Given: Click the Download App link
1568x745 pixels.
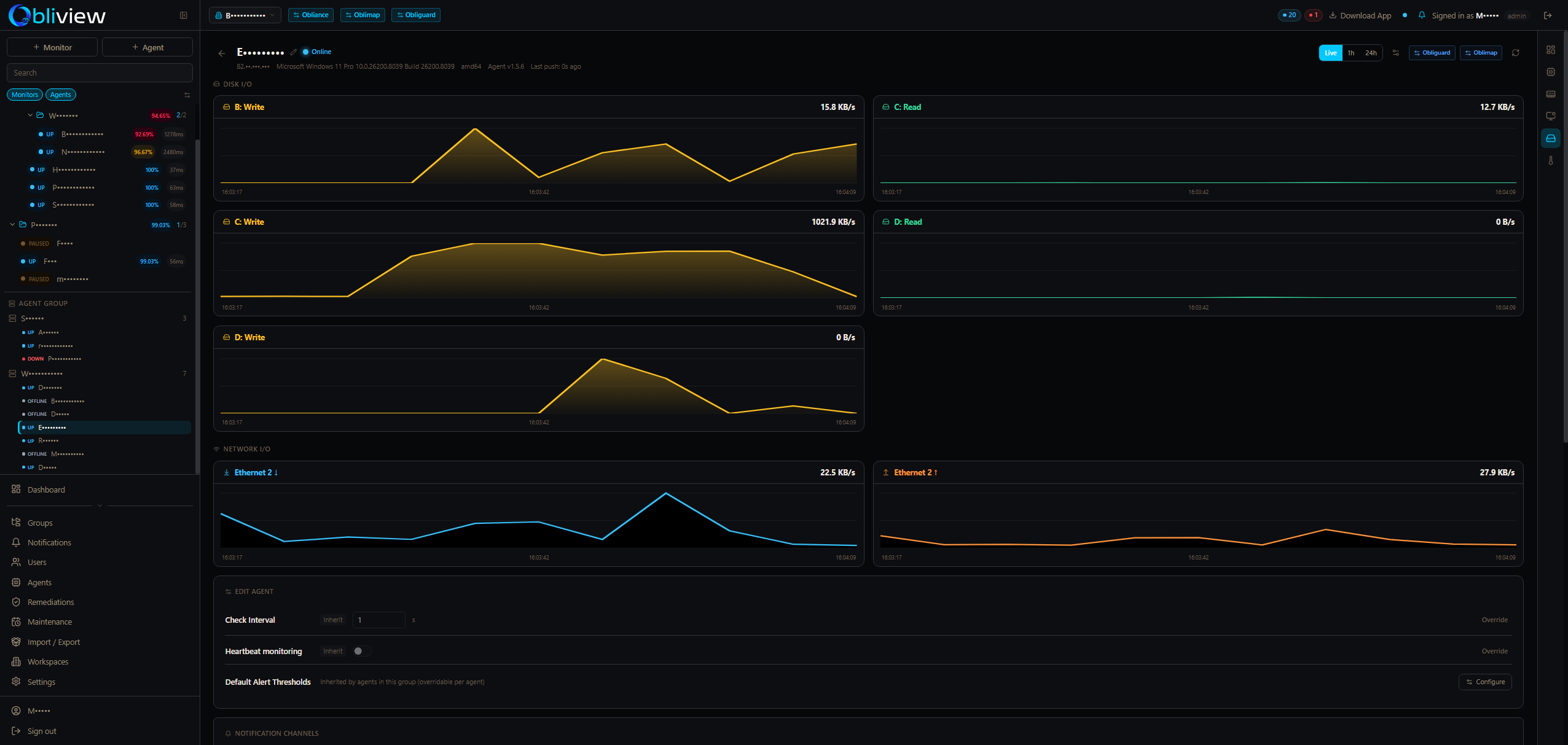Looking at the screenshot, I should click(1365, 15).
